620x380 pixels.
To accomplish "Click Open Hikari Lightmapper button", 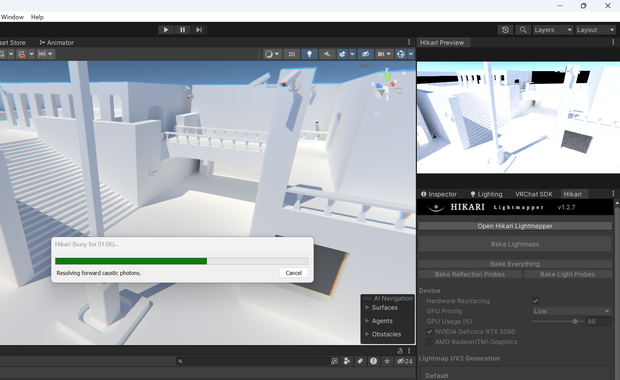I will [x=515, y=226].
